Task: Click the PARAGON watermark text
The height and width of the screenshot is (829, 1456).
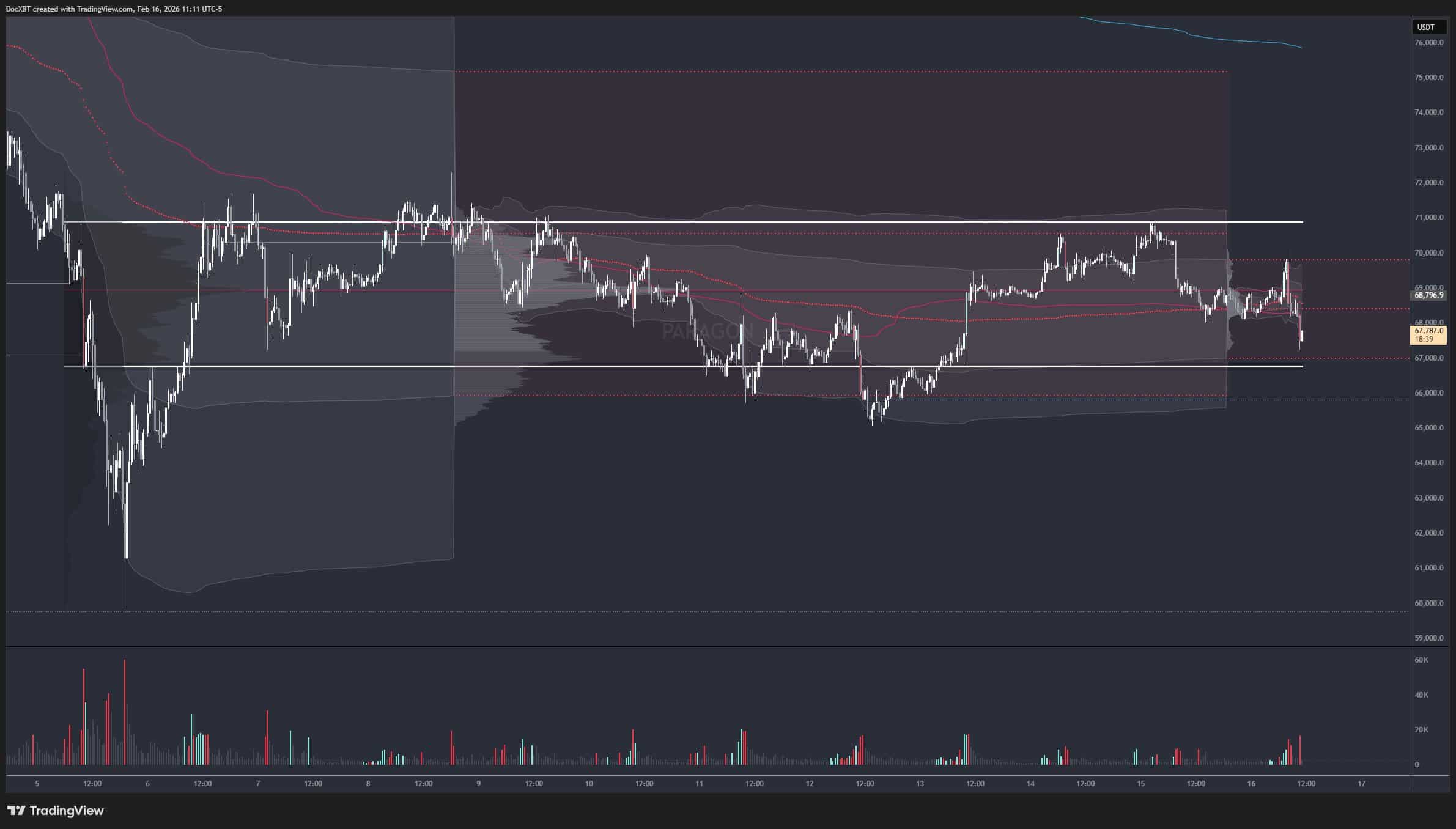Action: tap(708, 331)
